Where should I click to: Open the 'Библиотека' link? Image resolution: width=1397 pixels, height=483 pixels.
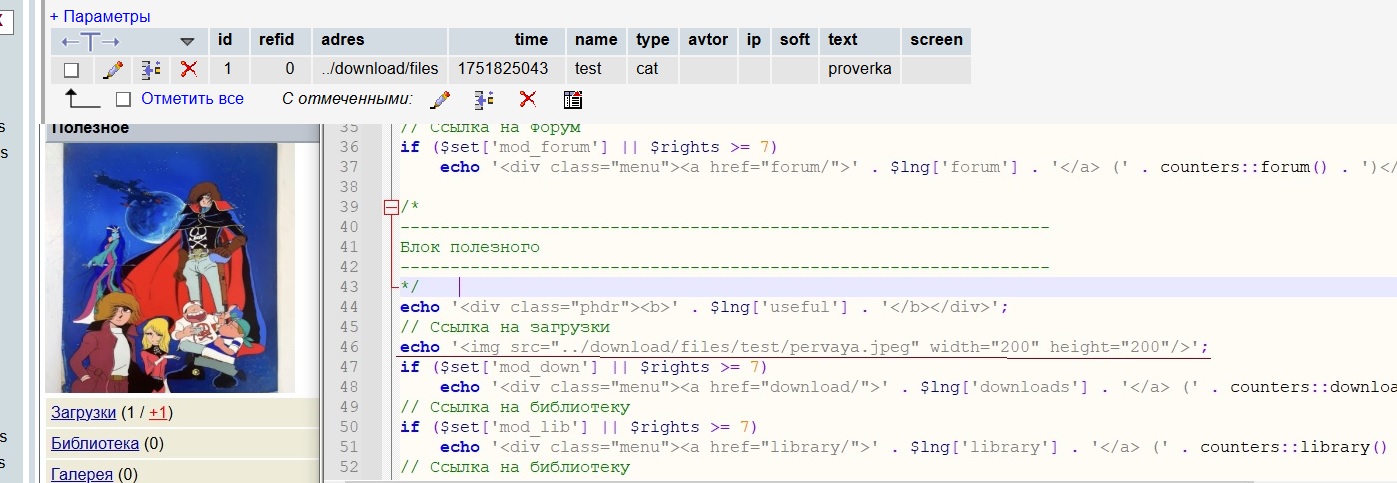point(95,443)
